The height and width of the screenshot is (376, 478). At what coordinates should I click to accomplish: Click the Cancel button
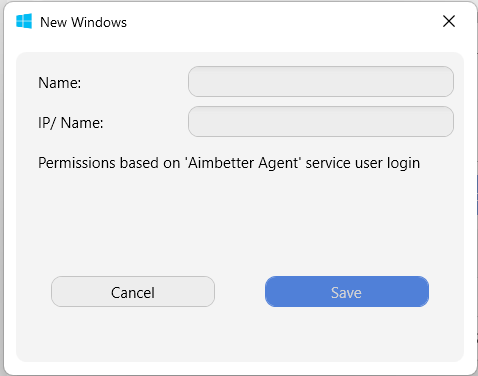tap(133, 292)
